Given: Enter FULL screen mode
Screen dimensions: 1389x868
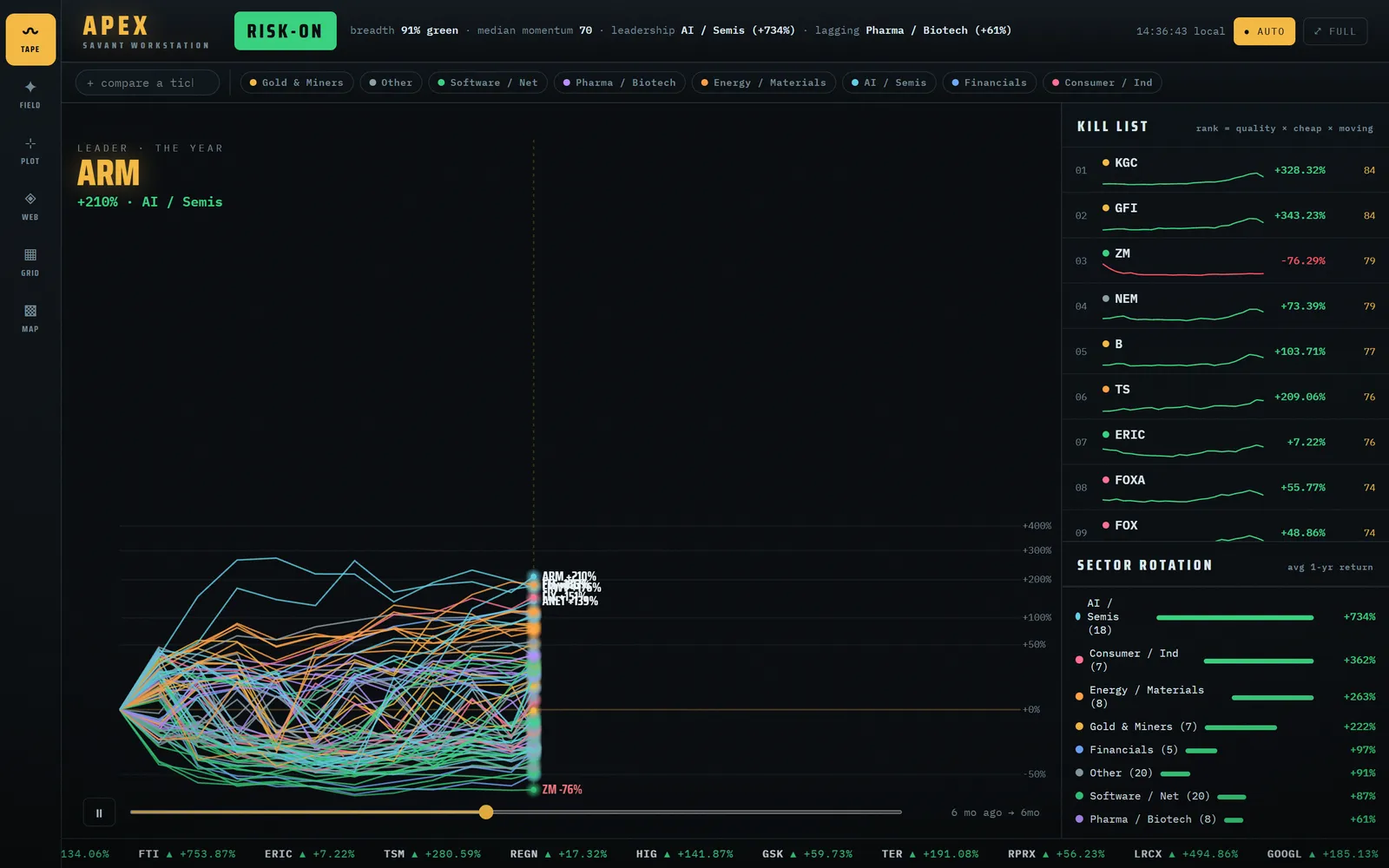Looking at the screenshot, I should [x=1335, y=31].
